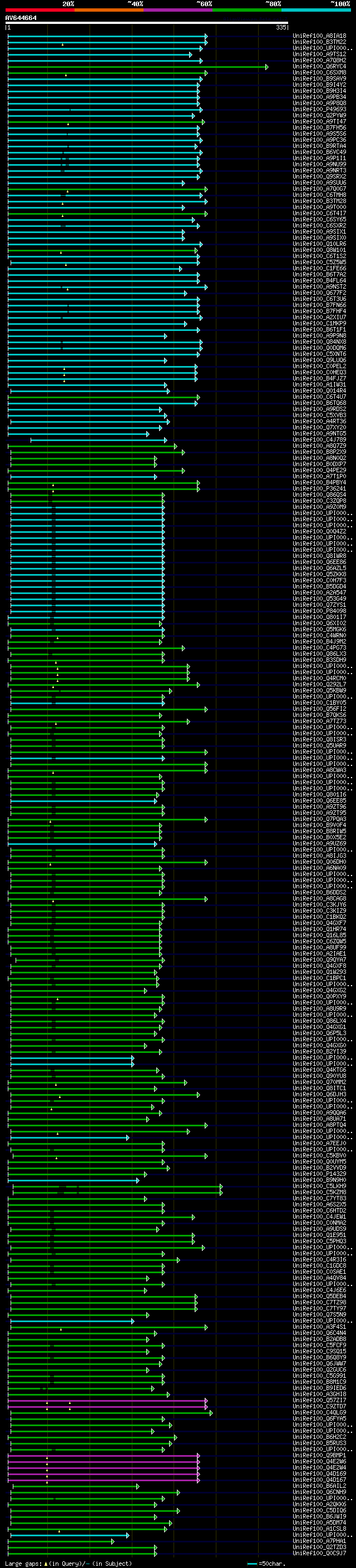Click the orange ~40% identity legend bar
Image resolution: width=356 pixels, height=1568 pixels.
(x=109, y=10)
